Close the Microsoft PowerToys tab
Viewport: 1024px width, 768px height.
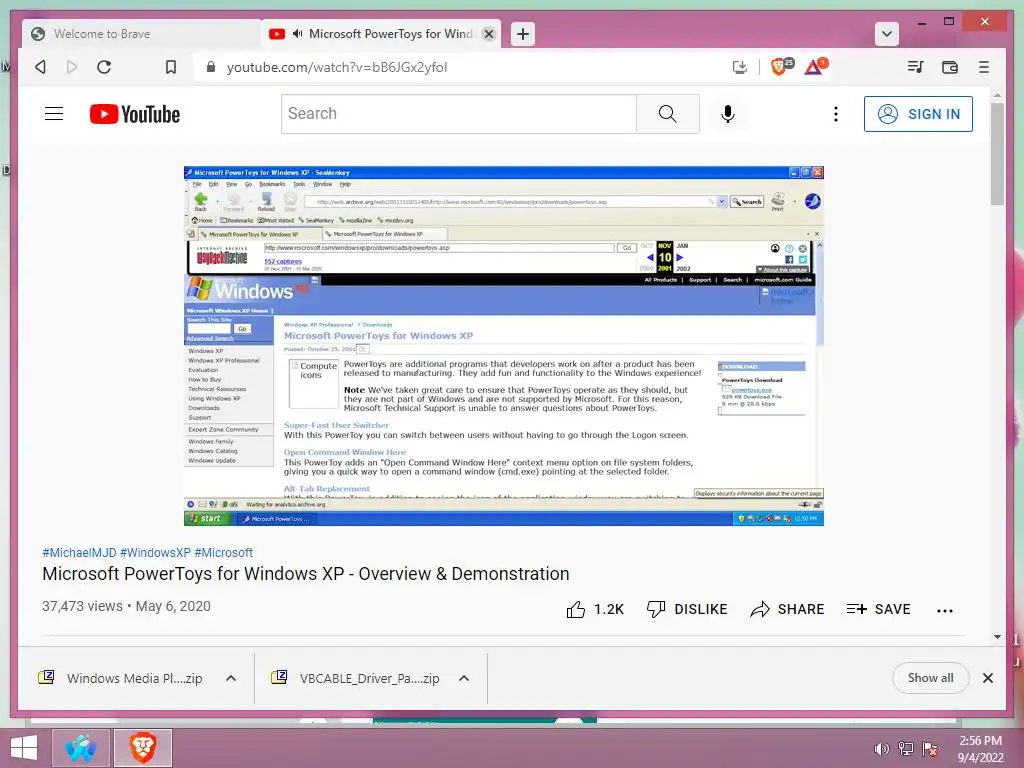[488, 34]
